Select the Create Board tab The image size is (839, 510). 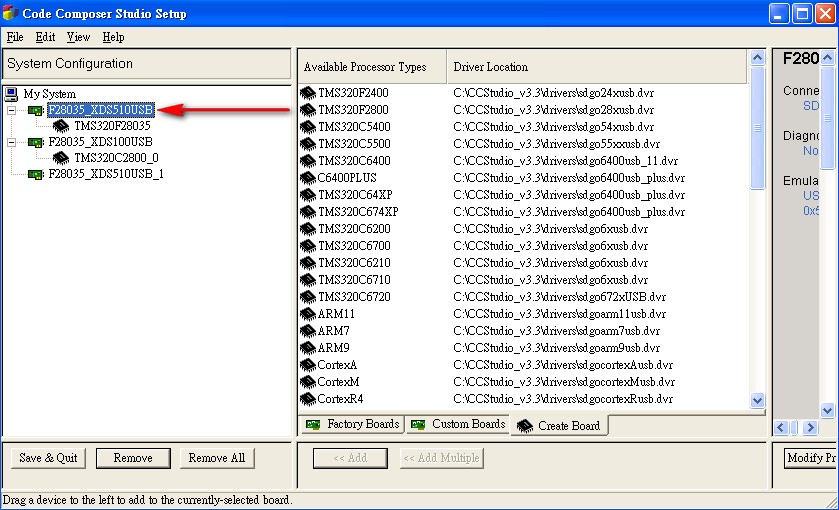[x=559, y=426]
